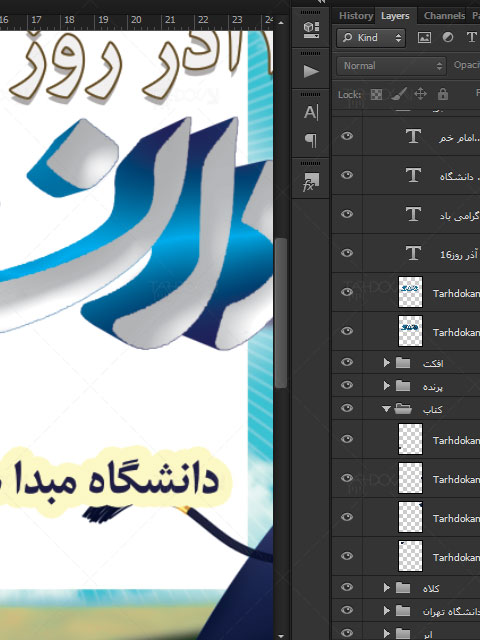The height and width of the screenshot is (640, 480).
Task: Select T icon of امام خم text layer
Action: click(413, 136)
